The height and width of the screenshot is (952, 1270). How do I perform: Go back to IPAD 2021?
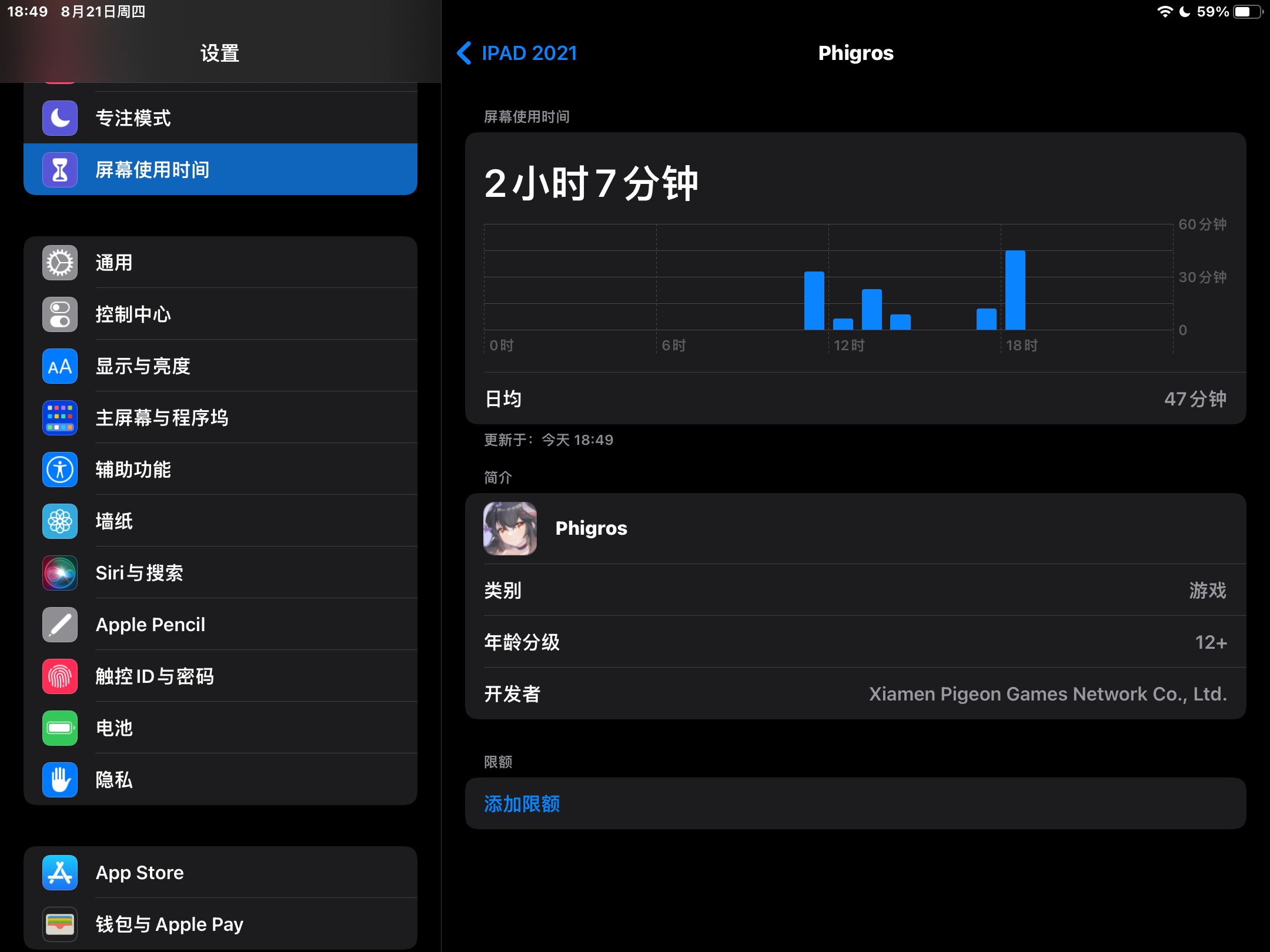[x=517, y=53]
